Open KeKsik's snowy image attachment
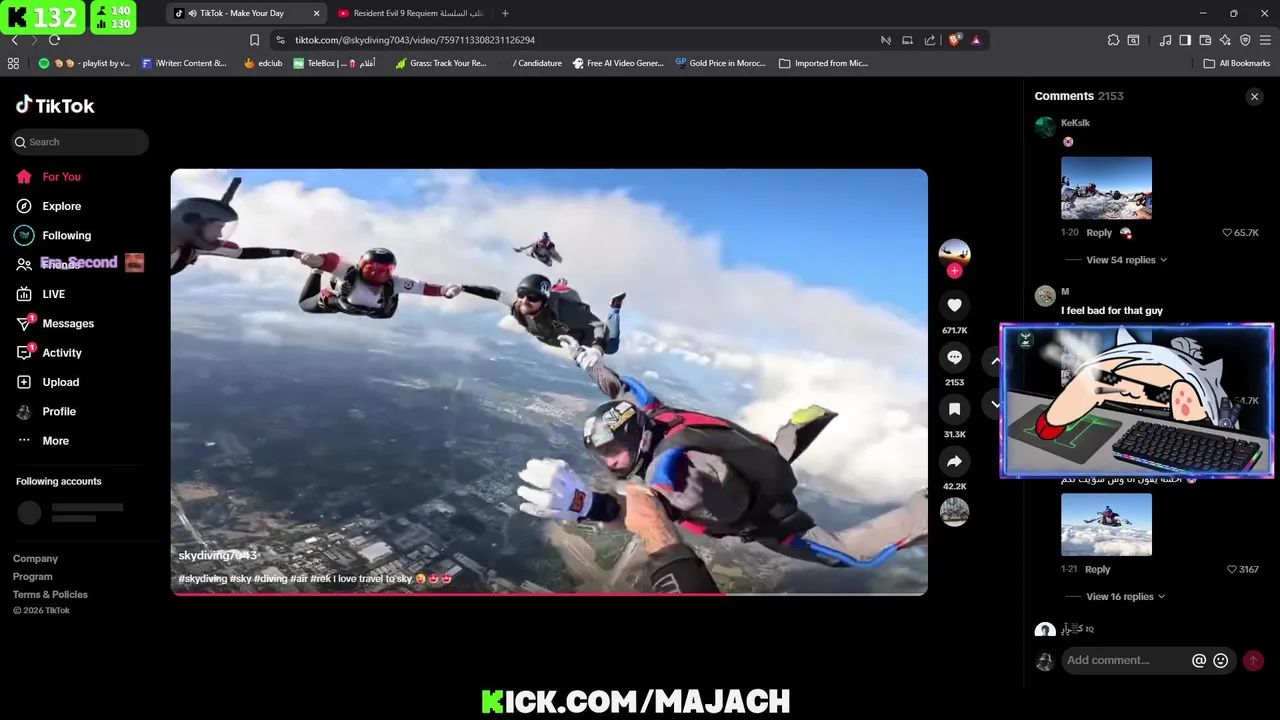The height and width of the screenshot is (720, 1280). (1106, 188)
